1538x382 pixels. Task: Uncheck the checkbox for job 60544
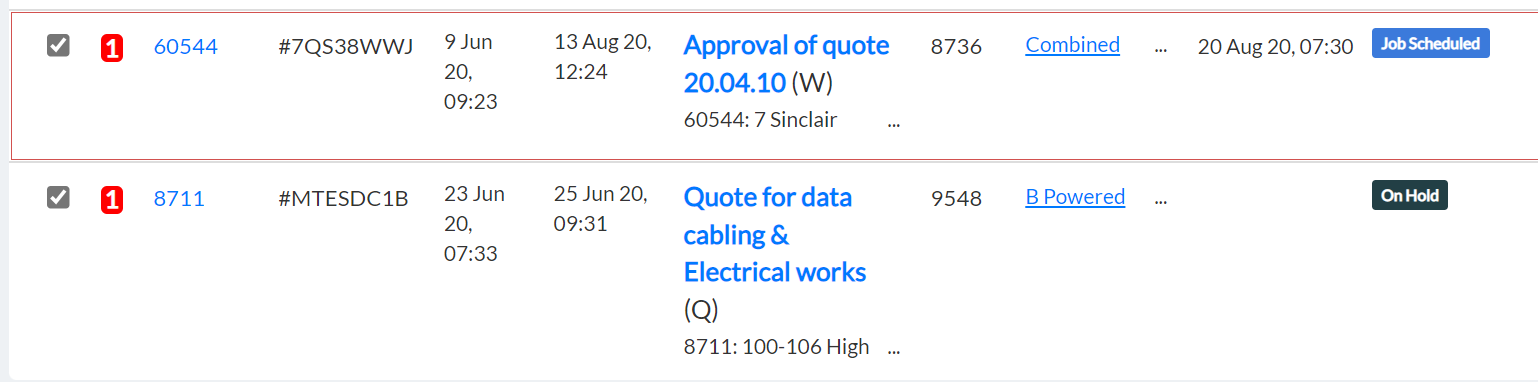(59, 45)
